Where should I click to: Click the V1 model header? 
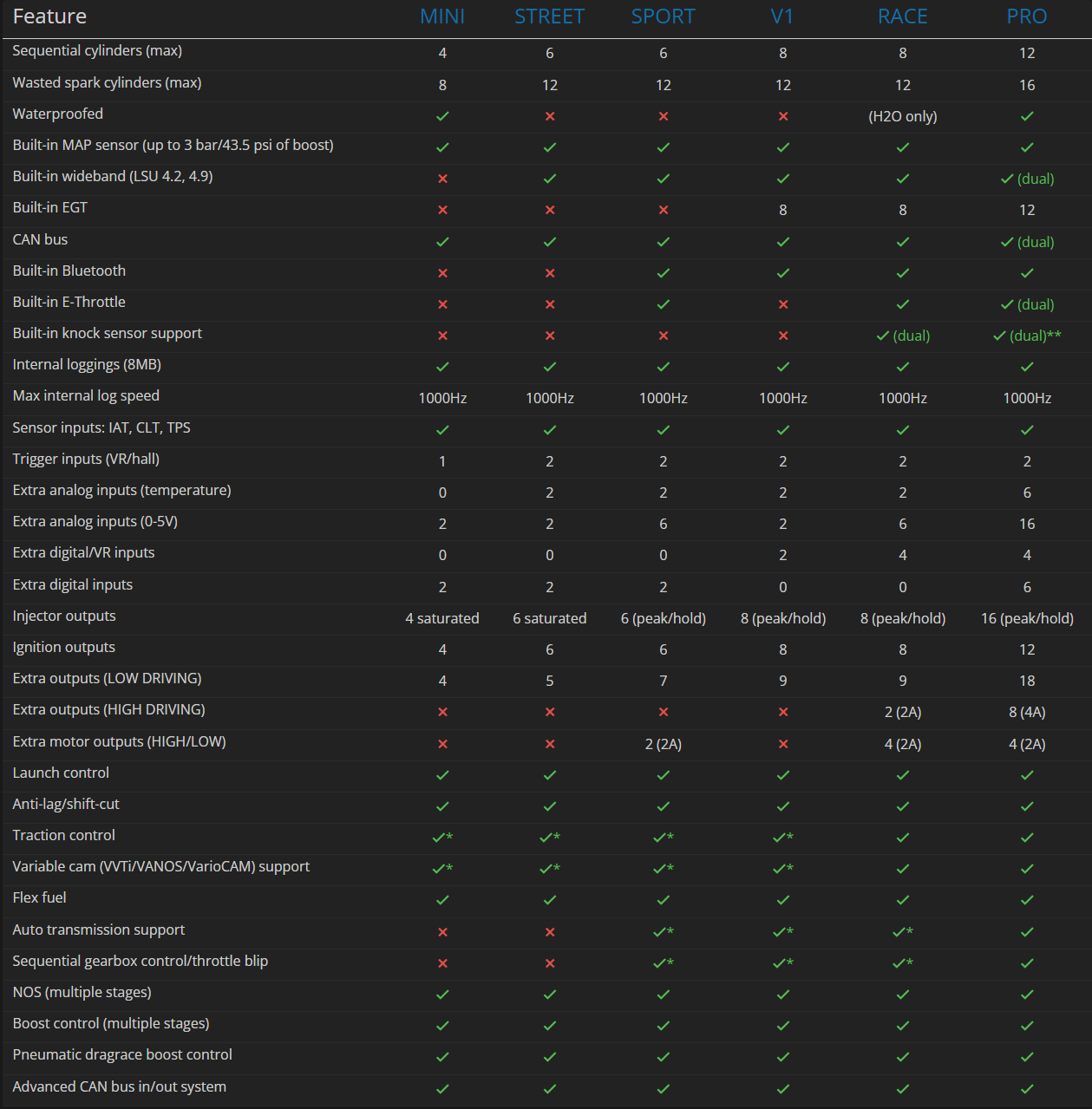tap(782, 16)
